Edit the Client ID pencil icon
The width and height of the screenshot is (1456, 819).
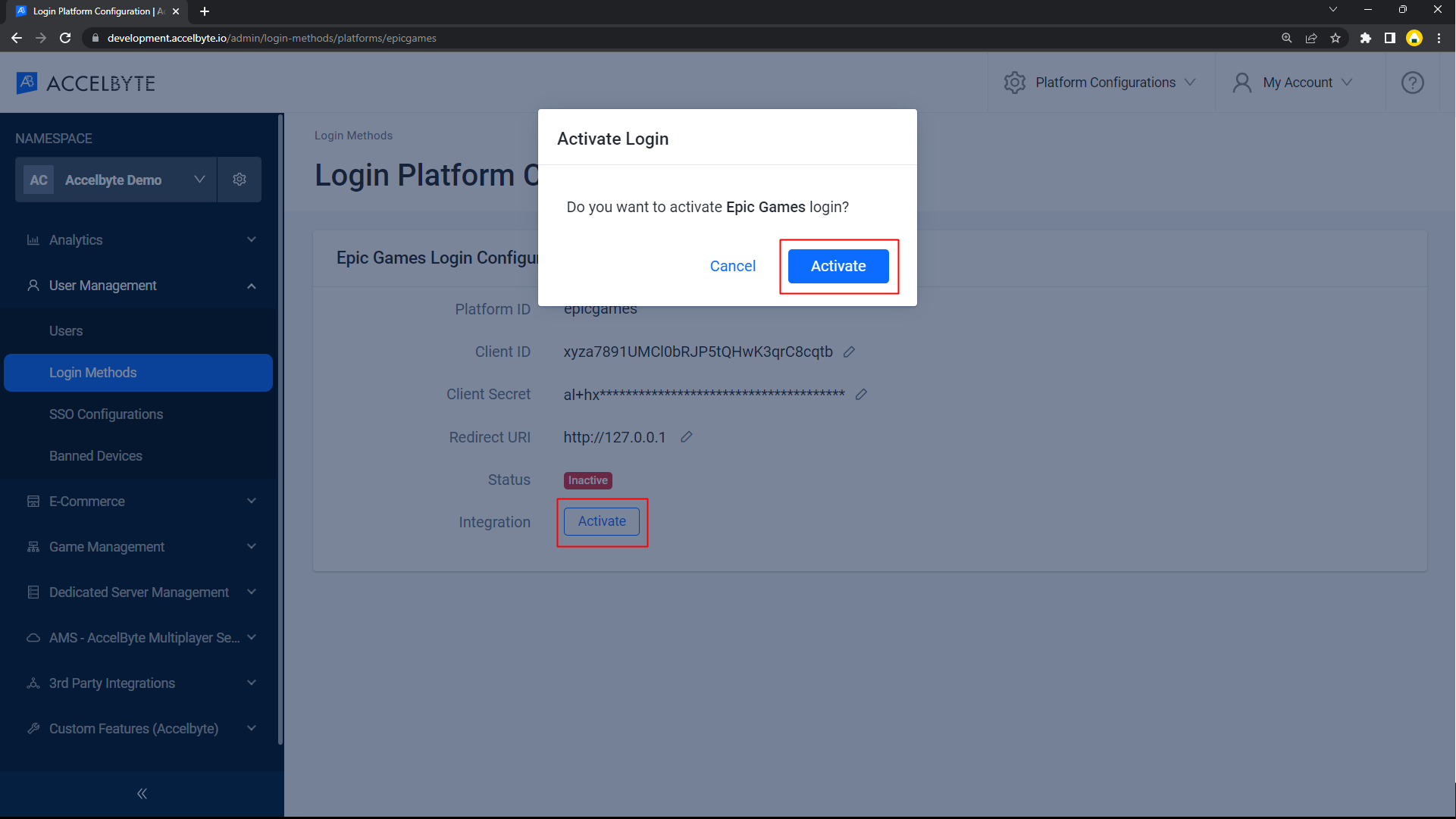coord(849,352)
